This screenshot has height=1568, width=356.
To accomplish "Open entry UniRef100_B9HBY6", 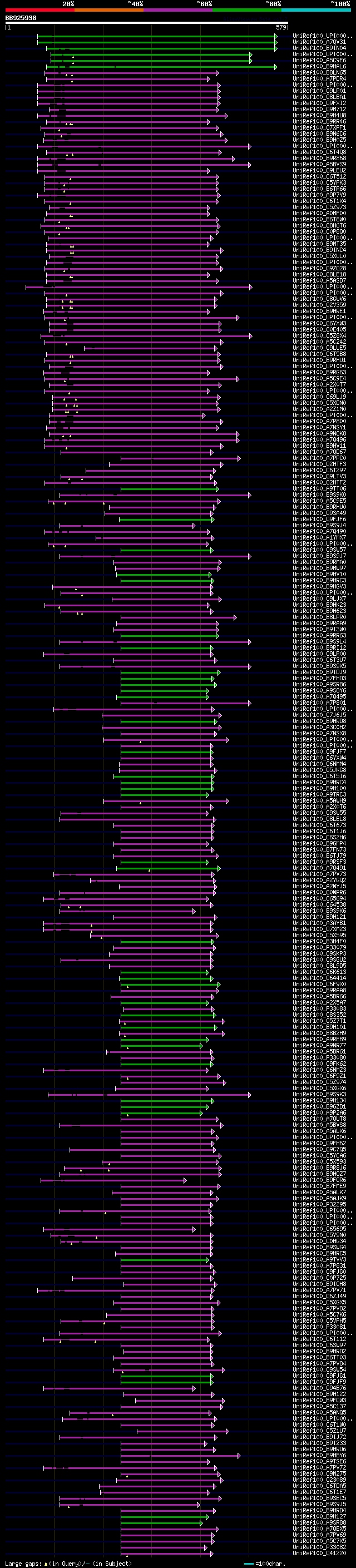I will (319, 1456).
